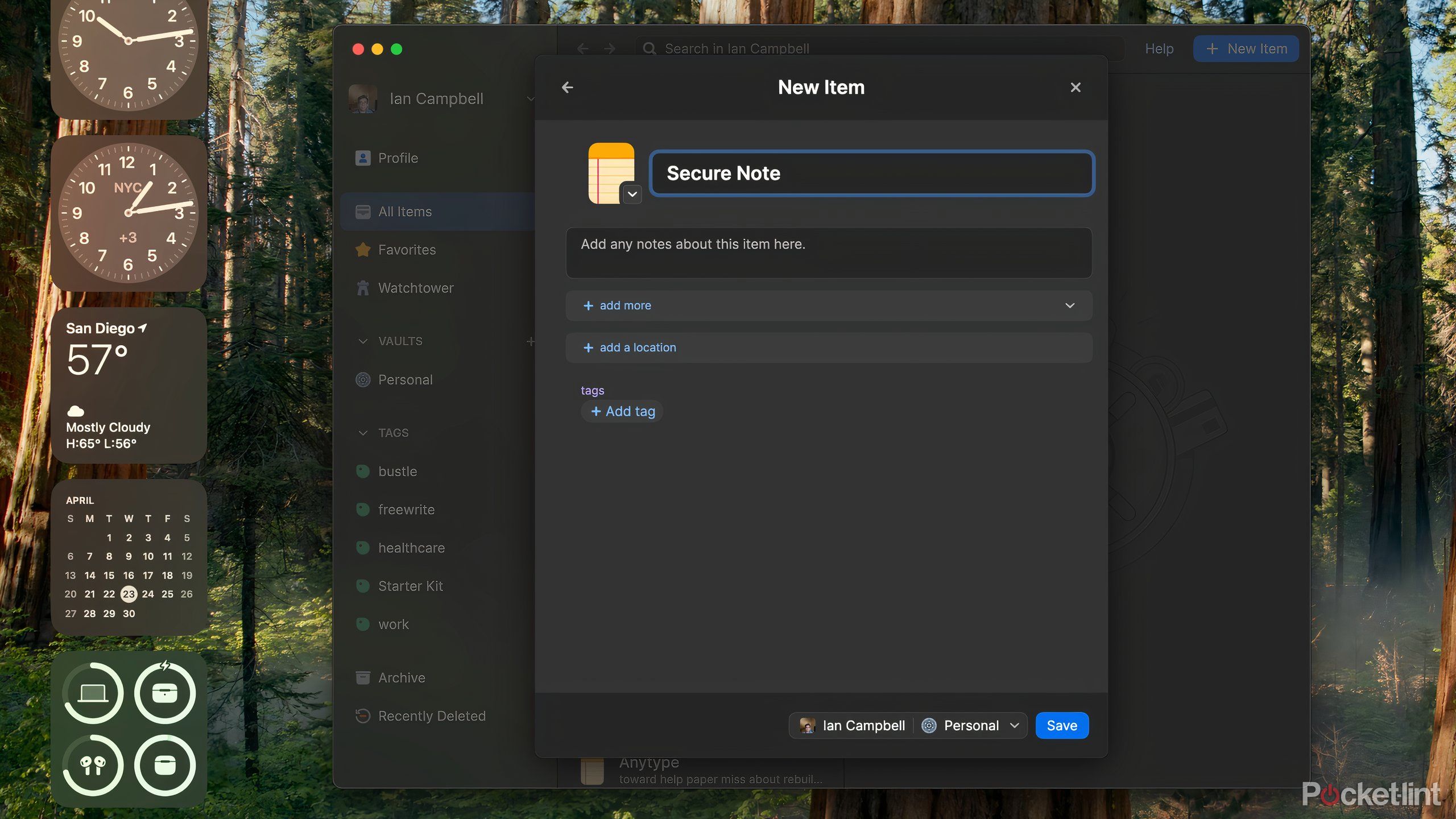
Task: Click the Recently Deleted icon
Action: [x=363, y=716]
